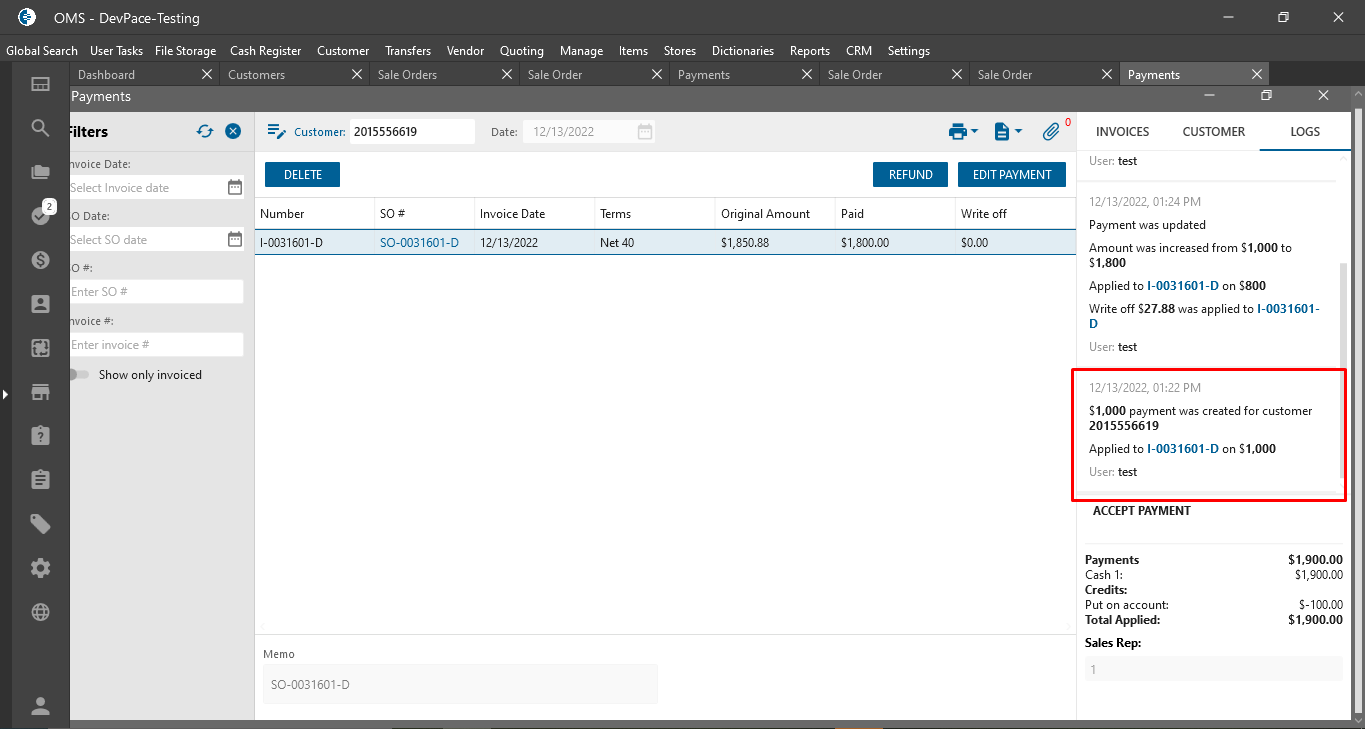
Task: Click the price tag sidebar icon
Action: click(x=40, y=524)
